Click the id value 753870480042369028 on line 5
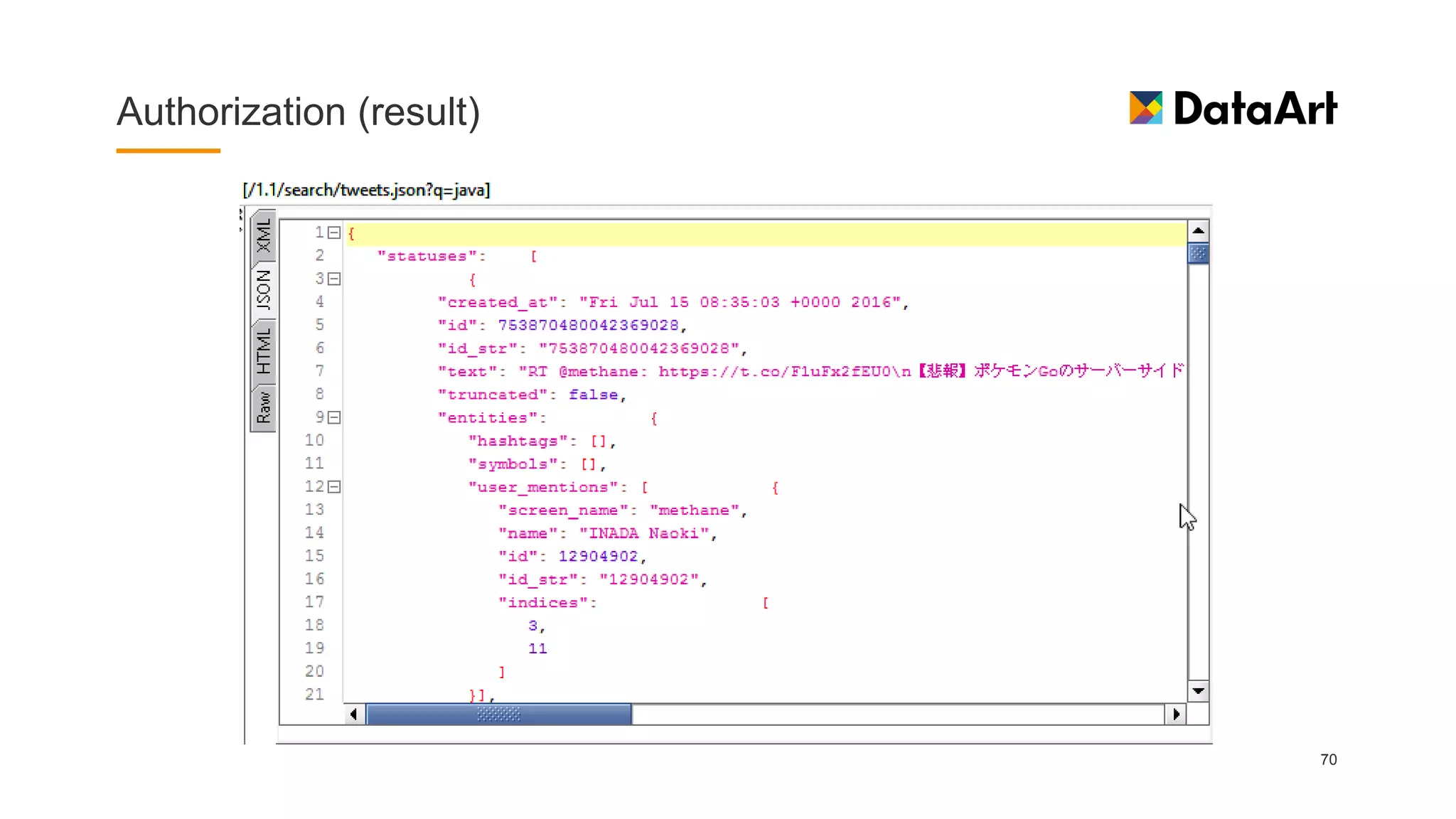The height and width of the screenshot is (819, 1456). pos(589,326)
